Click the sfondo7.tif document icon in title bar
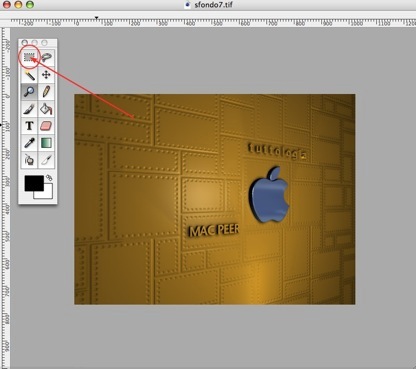This screenshot has height=369, width=416. point(188,4)
